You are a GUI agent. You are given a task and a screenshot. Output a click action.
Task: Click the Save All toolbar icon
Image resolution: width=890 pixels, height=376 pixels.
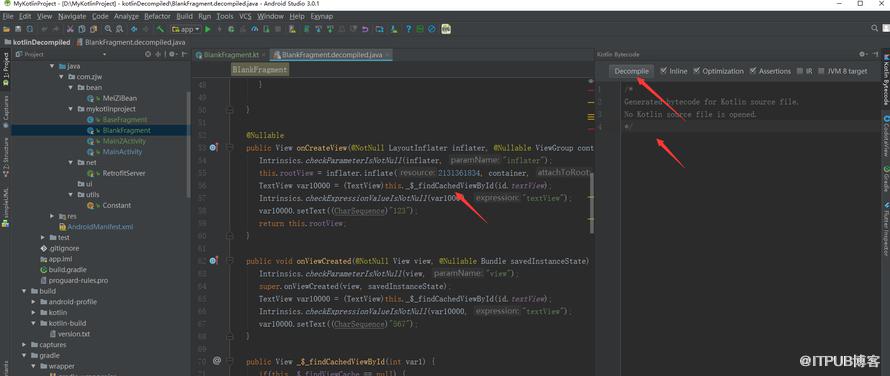[x=18, y=29]
